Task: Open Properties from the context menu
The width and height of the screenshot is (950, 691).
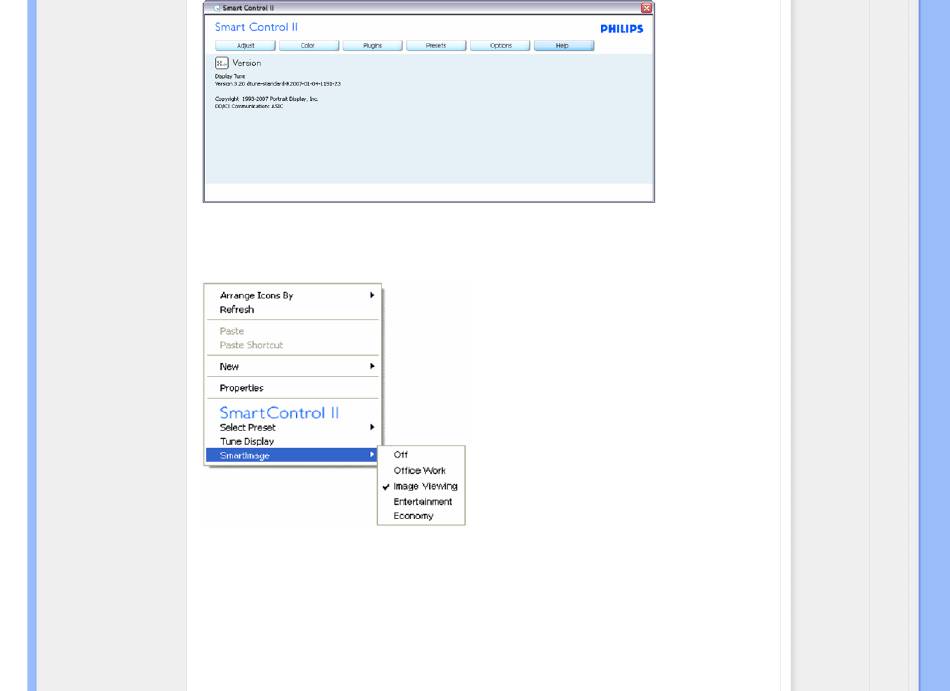Action: (x=293, y=388)
